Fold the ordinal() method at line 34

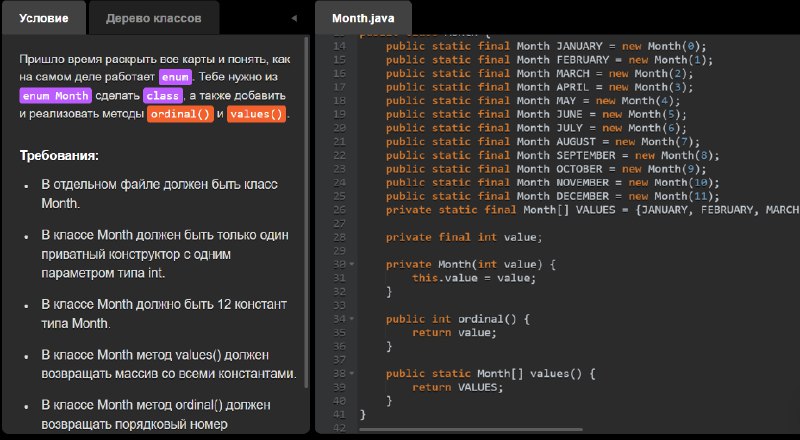(x=352, y=319)
